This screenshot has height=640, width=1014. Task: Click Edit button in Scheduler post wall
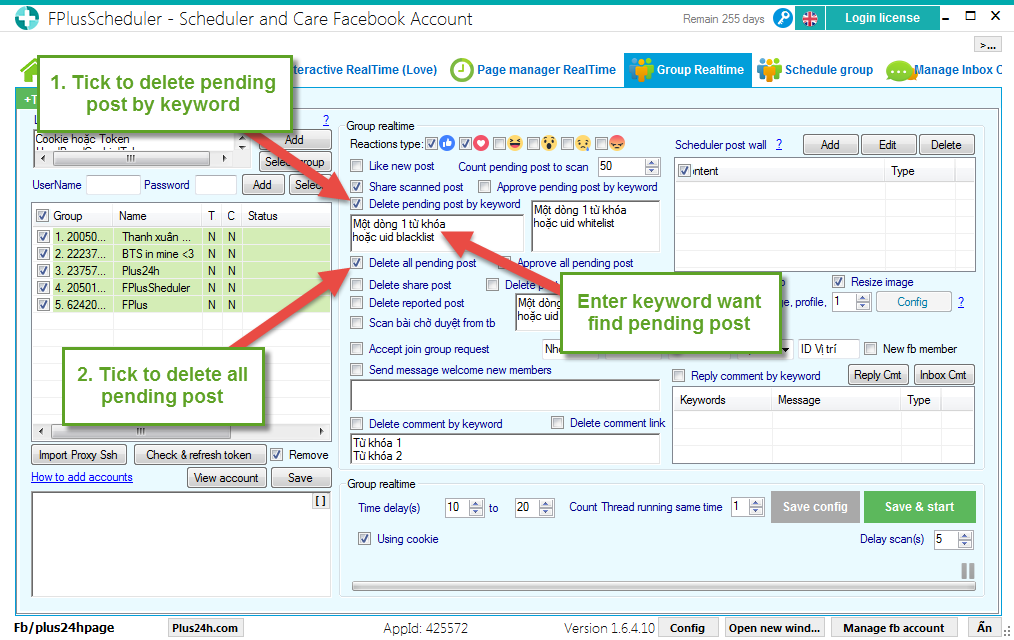tap(888, 145)
